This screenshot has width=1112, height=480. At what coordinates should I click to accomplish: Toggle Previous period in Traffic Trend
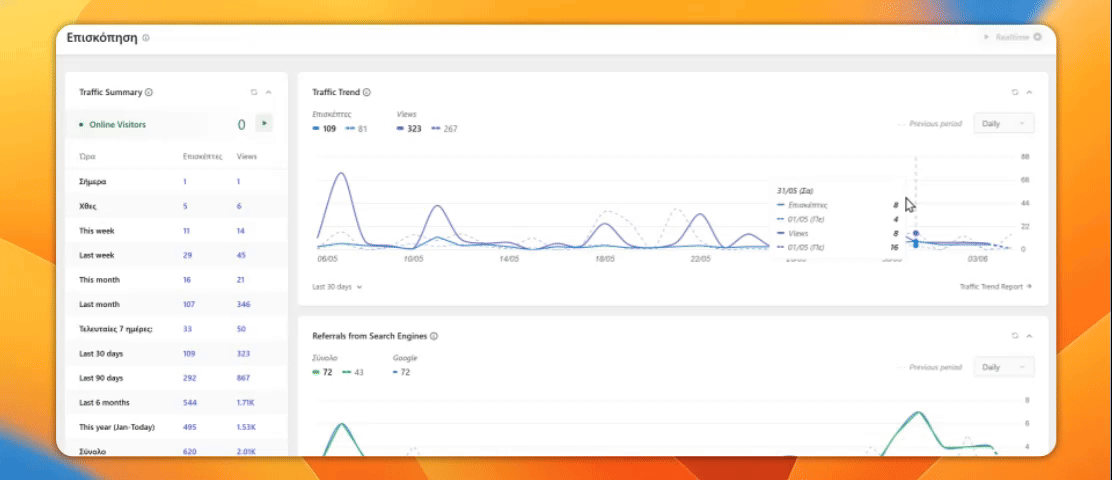click(930, 123)
